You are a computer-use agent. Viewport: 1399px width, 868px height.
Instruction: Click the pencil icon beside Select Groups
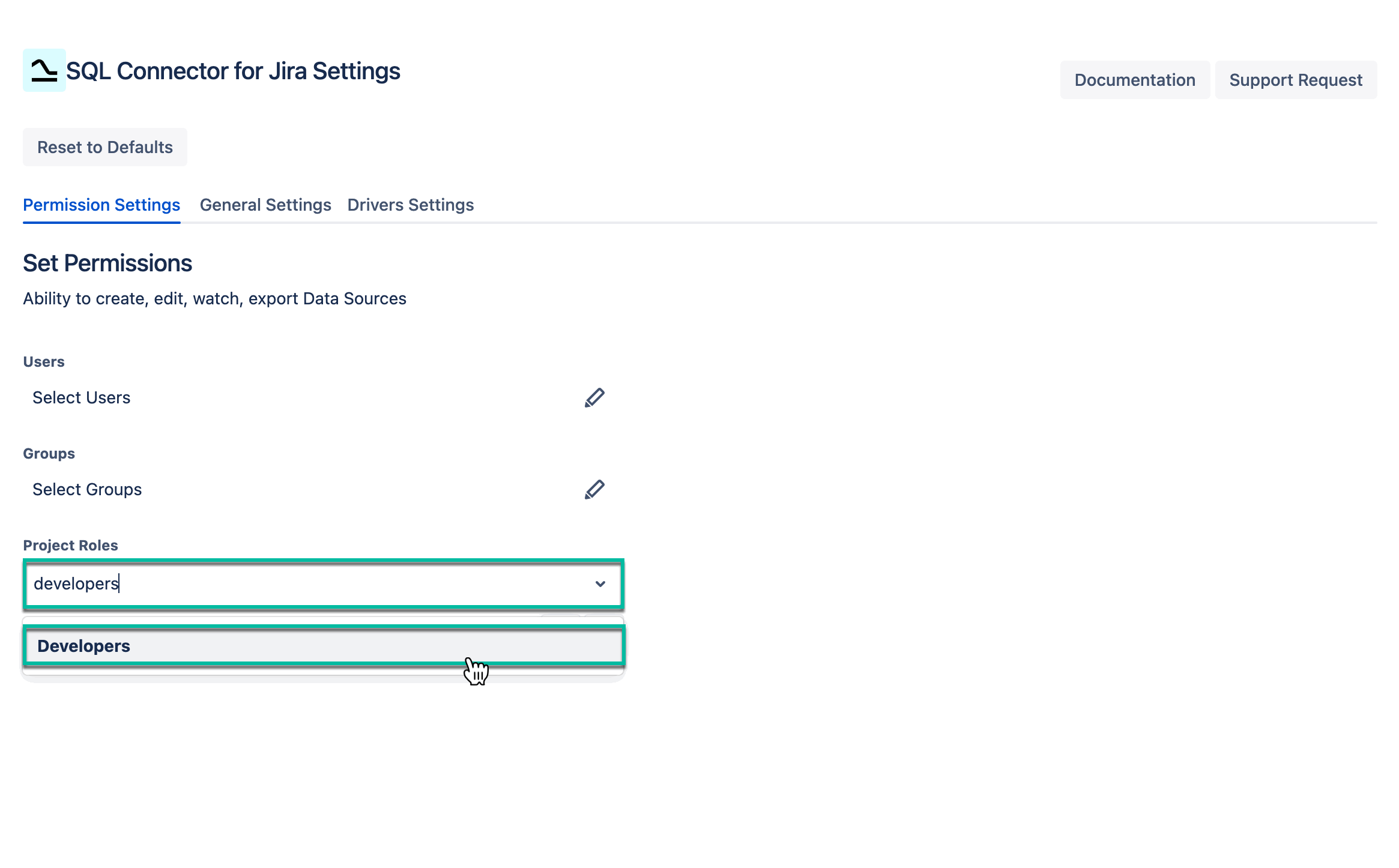click(x=594, y=489)
